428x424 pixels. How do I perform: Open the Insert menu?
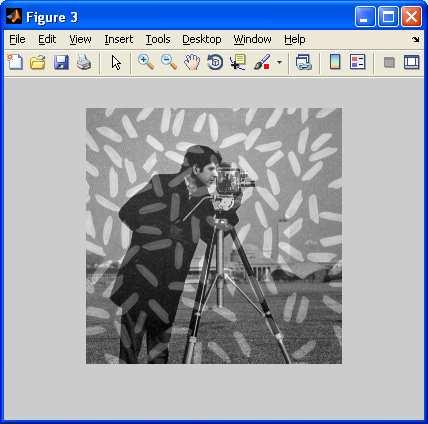pos(119,39)
